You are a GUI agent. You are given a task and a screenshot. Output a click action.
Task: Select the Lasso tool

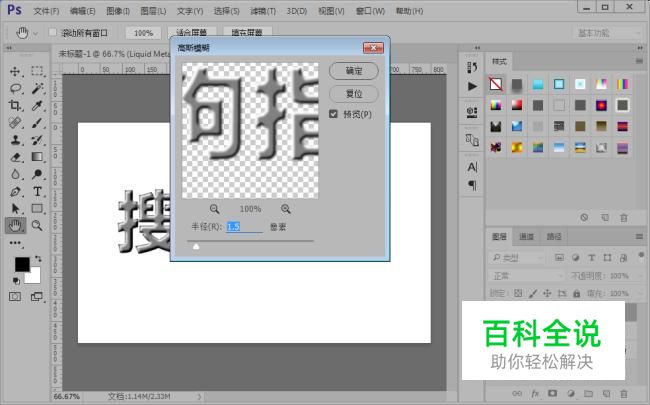point(15,88)
